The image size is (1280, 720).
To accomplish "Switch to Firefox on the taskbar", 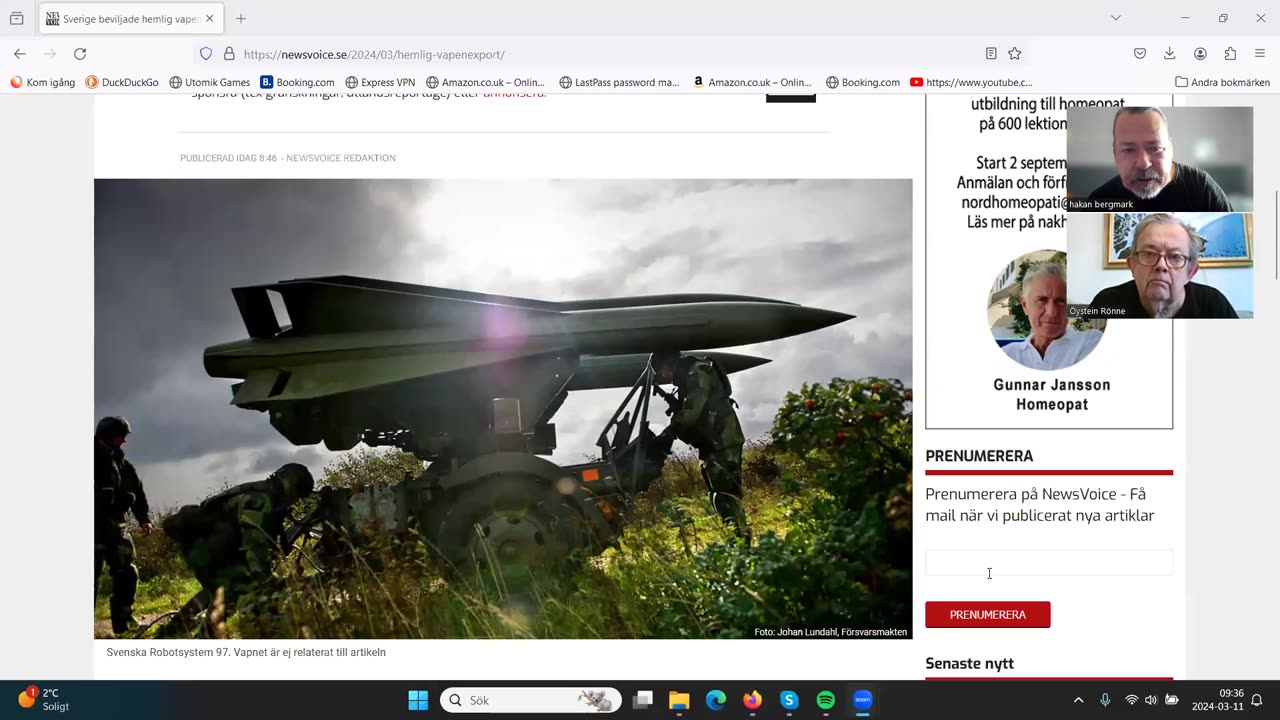I will pyautogui.click(x=752, y=700).
